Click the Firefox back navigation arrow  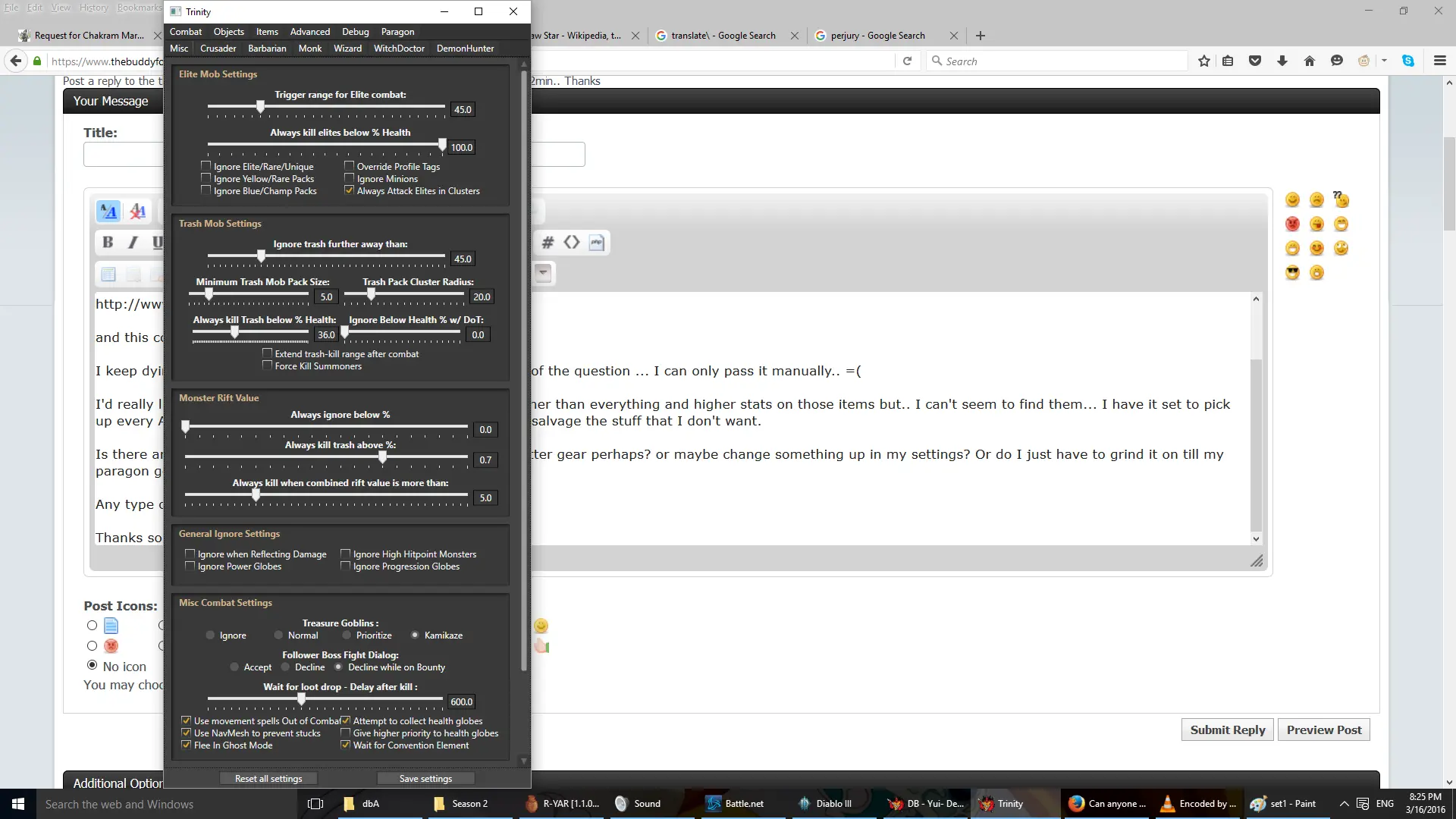click(x=16, y=61)
